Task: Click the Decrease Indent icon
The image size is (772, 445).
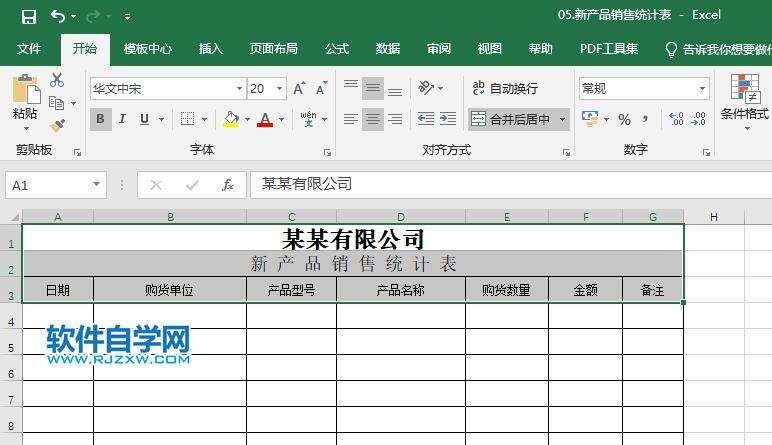Action: tap(426, 119)
